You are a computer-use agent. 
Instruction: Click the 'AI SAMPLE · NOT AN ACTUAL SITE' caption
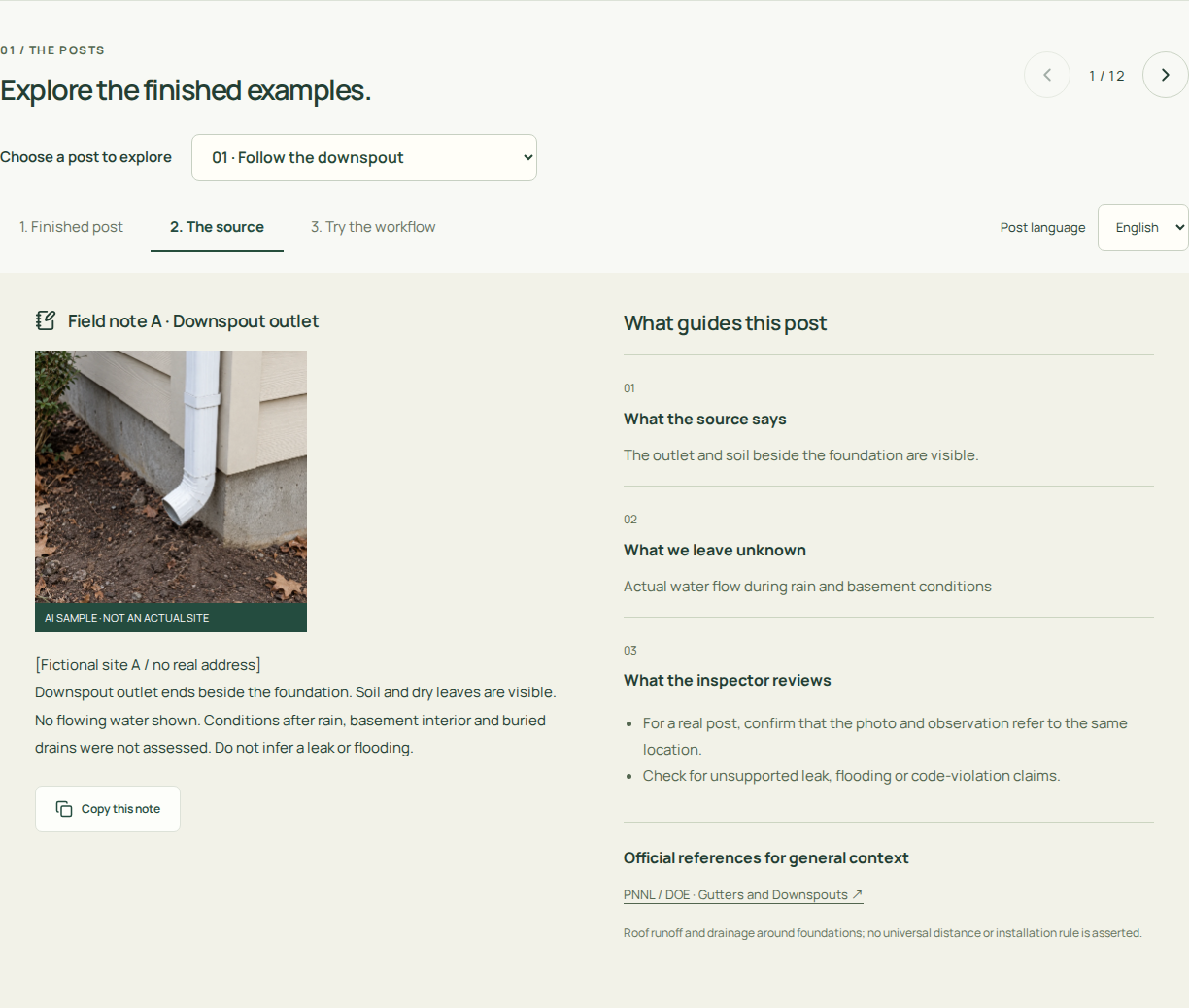[x=127, y=618]
